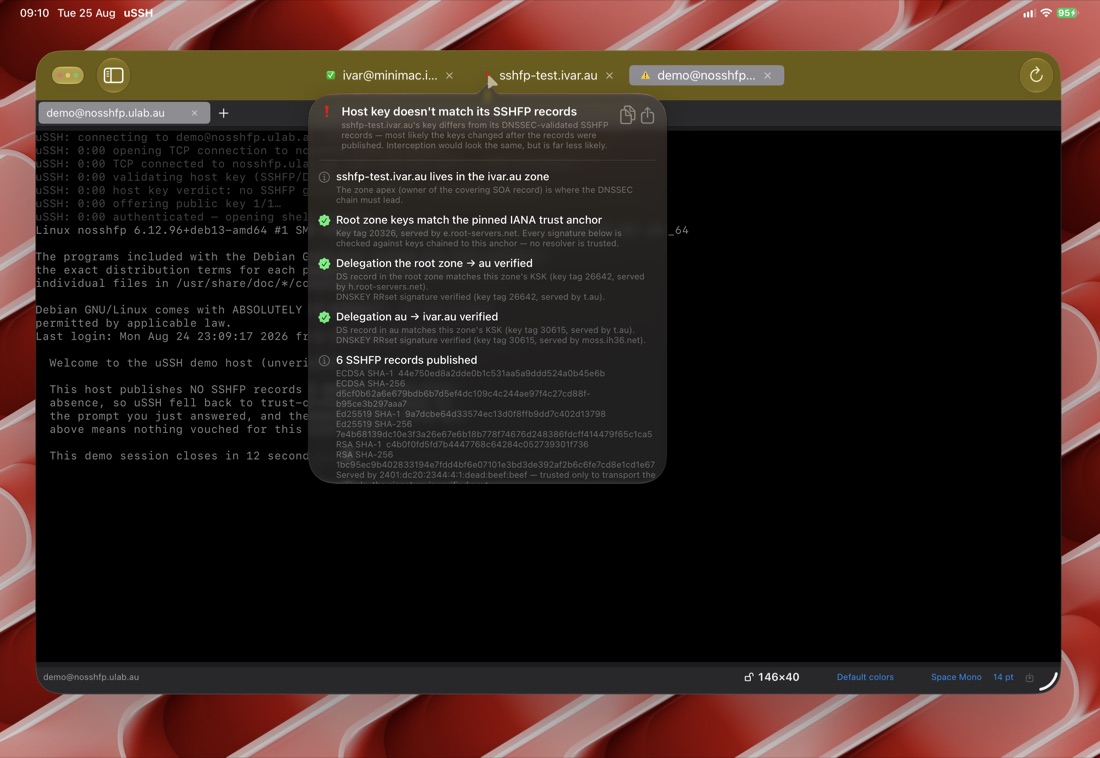Close the demo@nosshfp.ulab.au inner tab
Viewport: 1100px width, 758px height.
point(194,113)
